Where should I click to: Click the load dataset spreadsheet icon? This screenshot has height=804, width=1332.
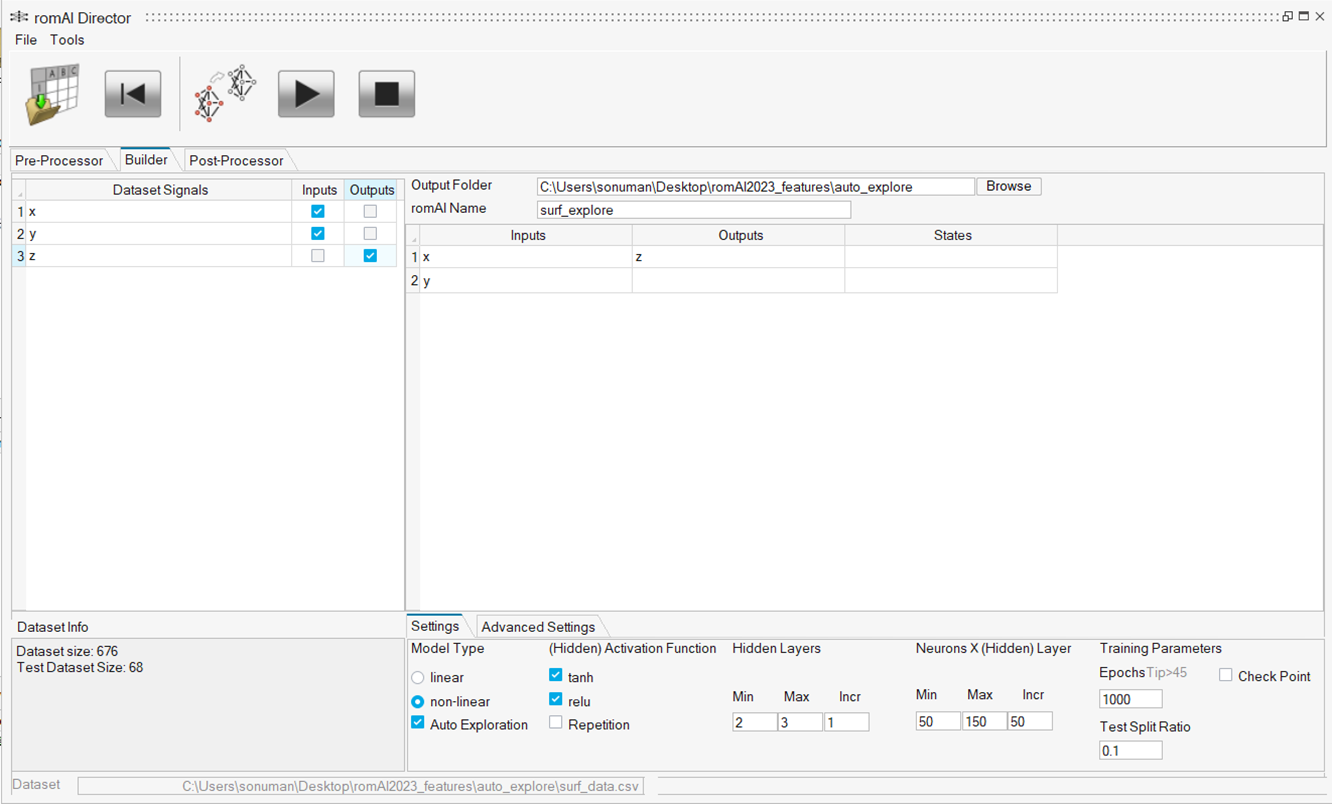(x=53, y=95)
